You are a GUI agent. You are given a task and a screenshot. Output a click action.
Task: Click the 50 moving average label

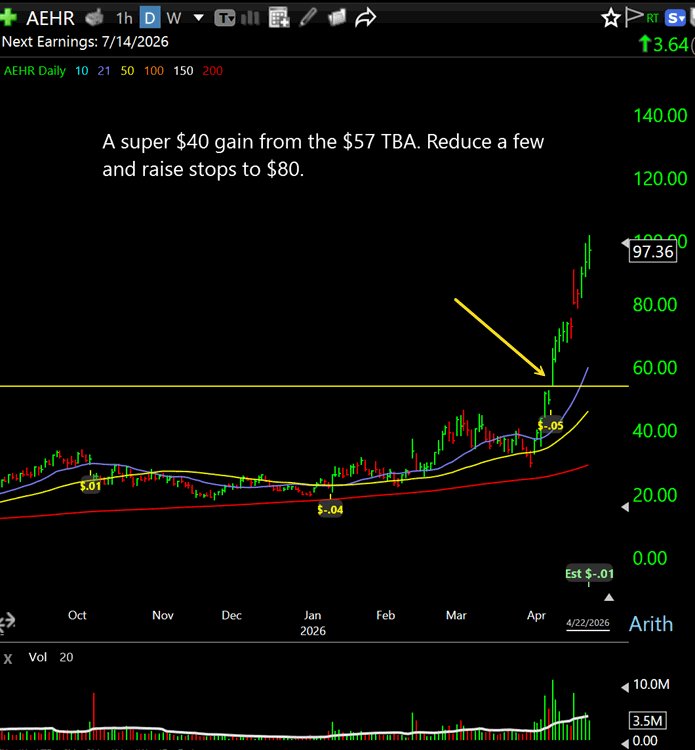coord(127,71)
